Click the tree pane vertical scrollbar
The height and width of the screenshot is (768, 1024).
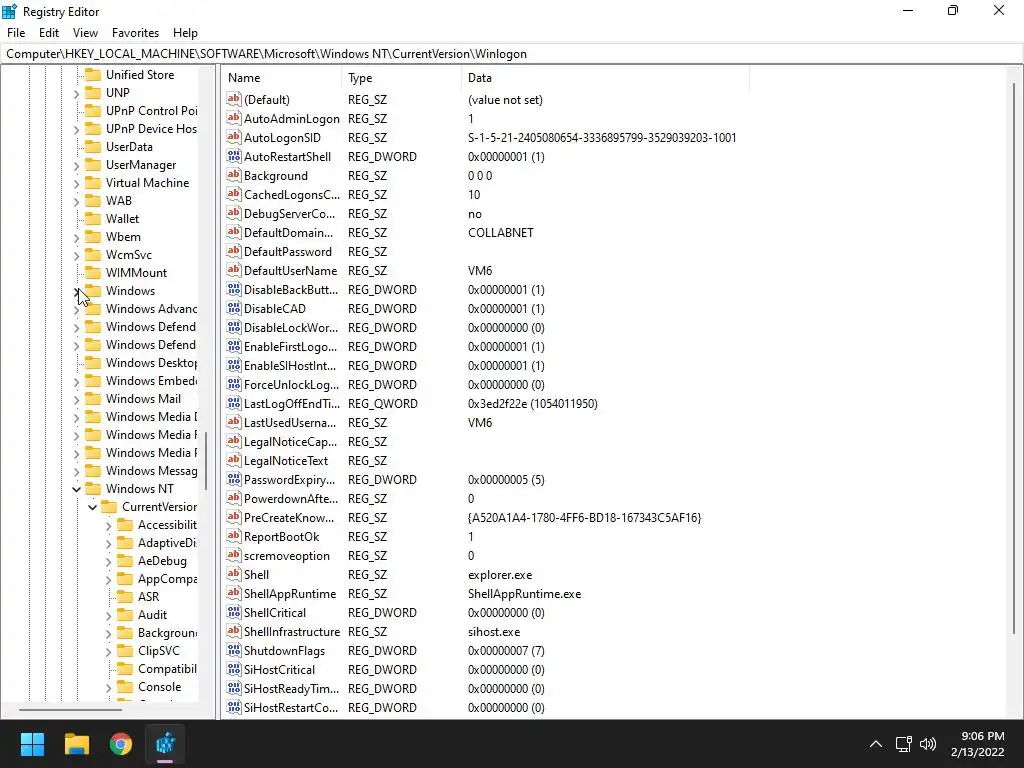pyautogui.click(x=206, y=460)
